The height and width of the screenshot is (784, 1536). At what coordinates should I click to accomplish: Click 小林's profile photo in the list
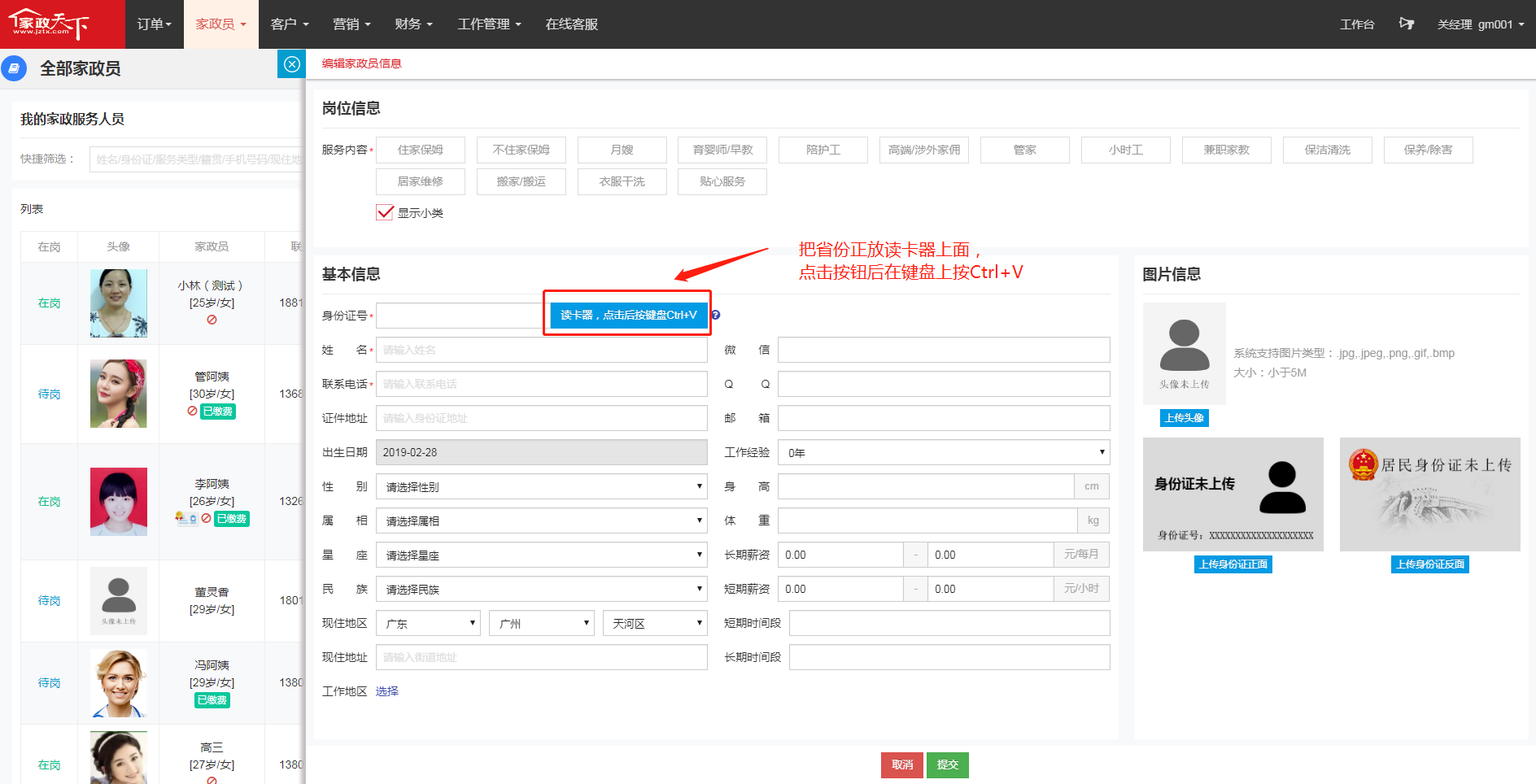(119, 303)
